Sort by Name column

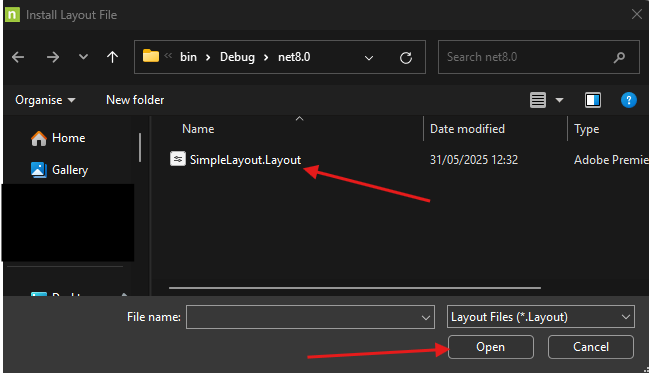point(198,129)
